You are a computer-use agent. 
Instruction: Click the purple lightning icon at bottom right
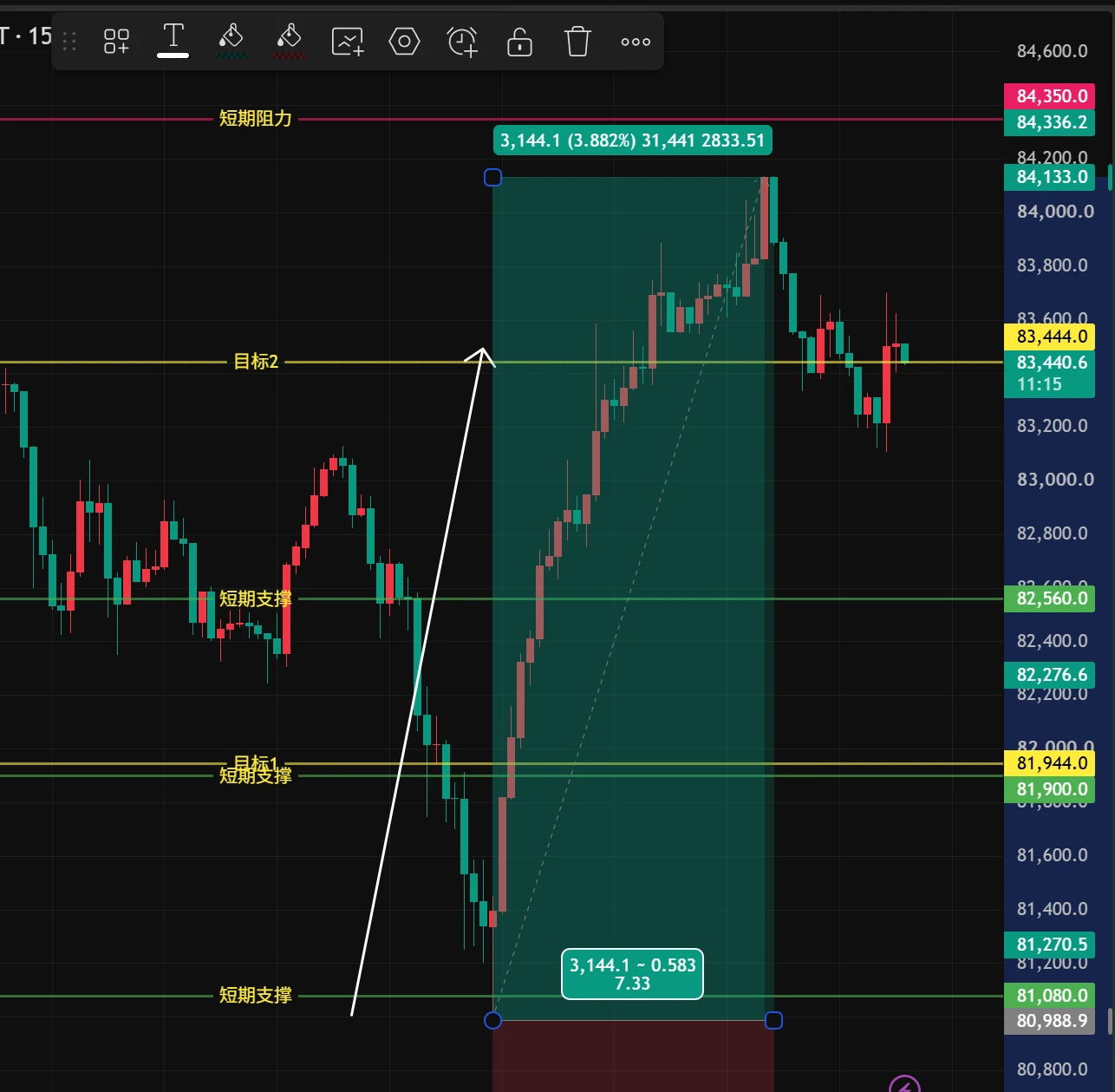coord(905,1085)
